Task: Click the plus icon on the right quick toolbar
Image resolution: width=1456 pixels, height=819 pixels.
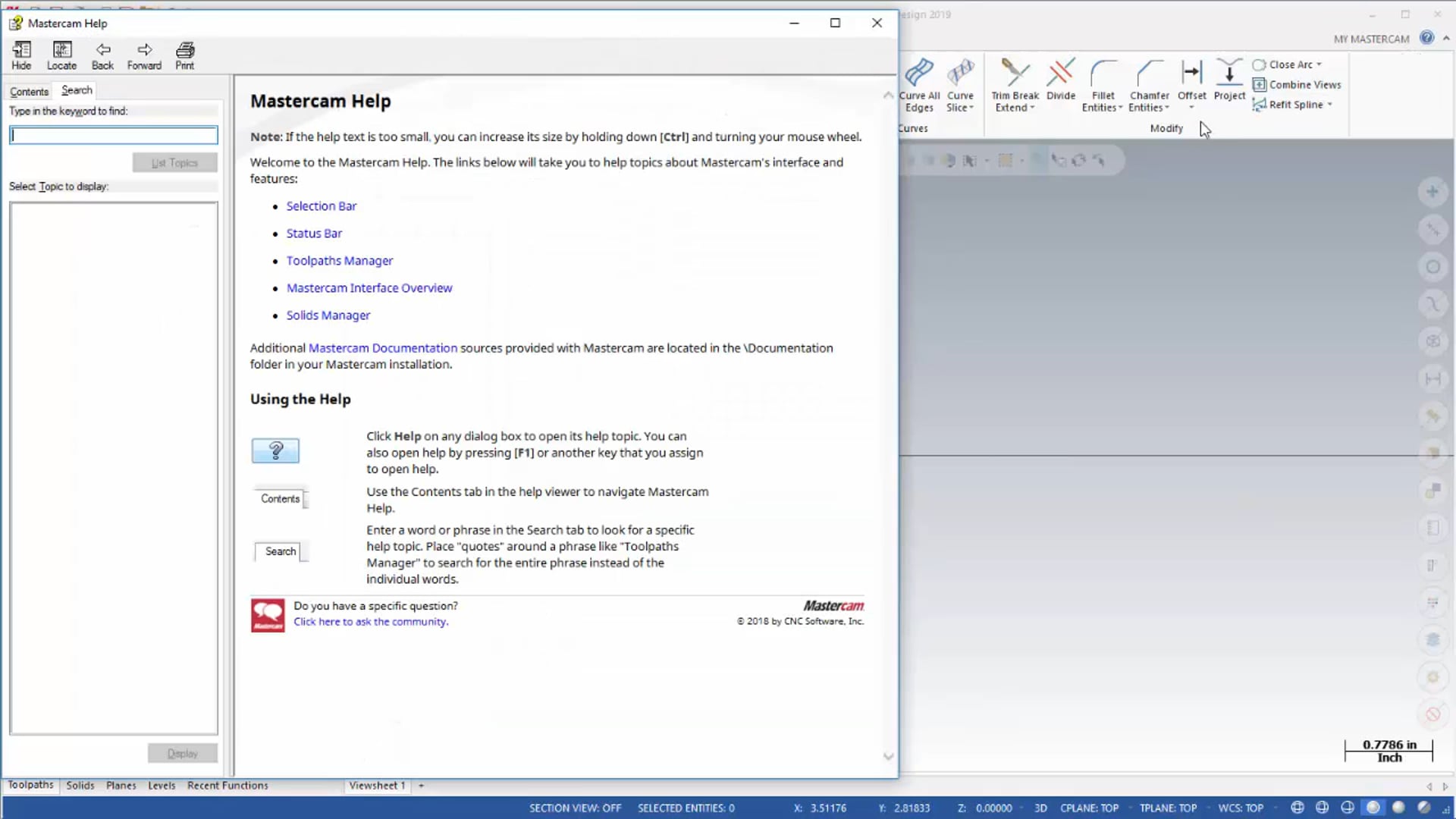Action: click(1432, 192)
